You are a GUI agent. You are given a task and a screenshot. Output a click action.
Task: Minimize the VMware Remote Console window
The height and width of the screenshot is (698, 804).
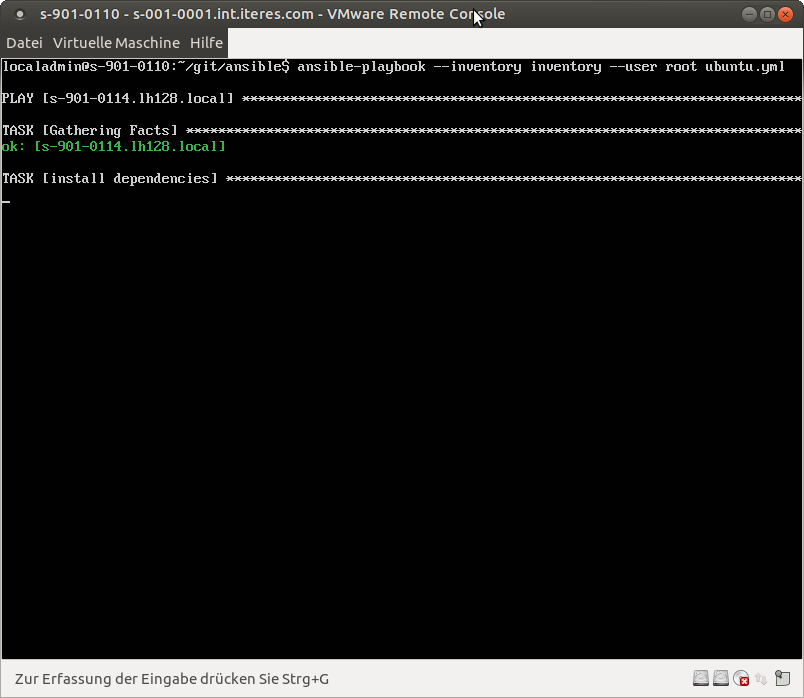[749, 14]
